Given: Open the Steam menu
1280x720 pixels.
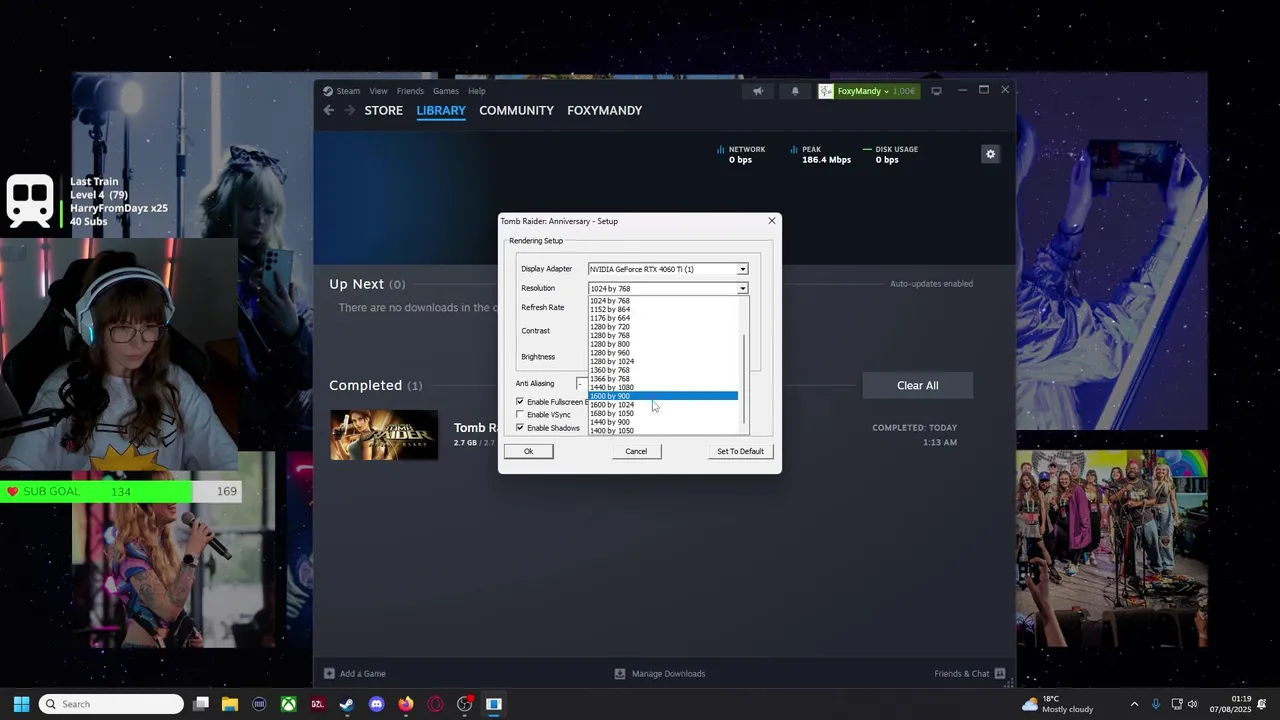Looking at the screenshot, I should [347, 91].
